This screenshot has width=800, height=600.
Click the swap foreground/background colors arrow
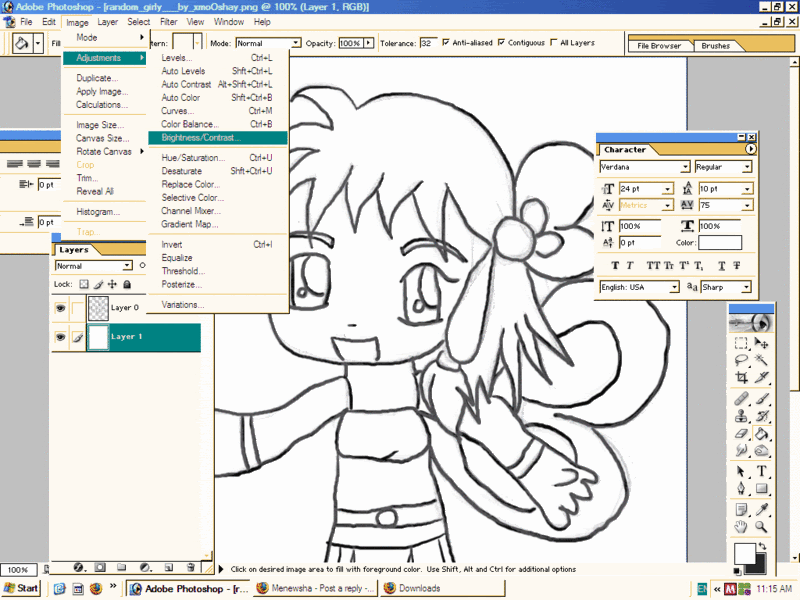click(762, 546)
